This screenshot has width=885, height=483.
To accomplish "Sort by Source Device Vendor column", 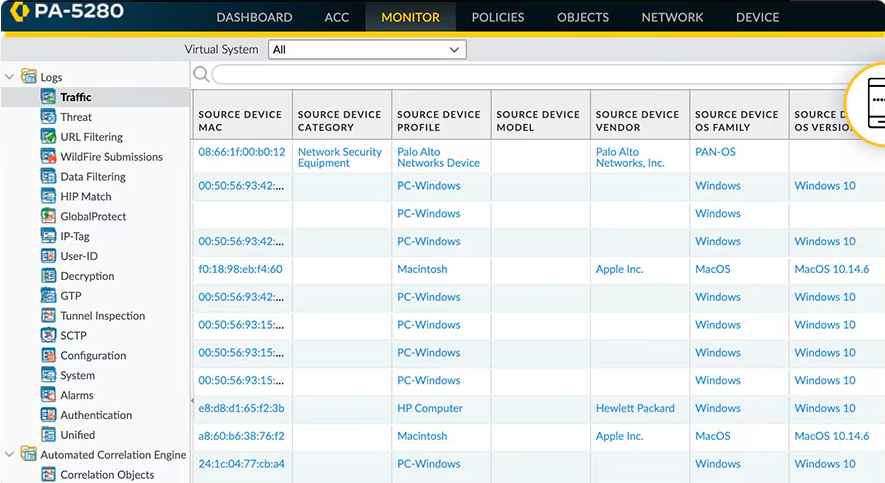I will pyautogui.click(x=640, y=115).
